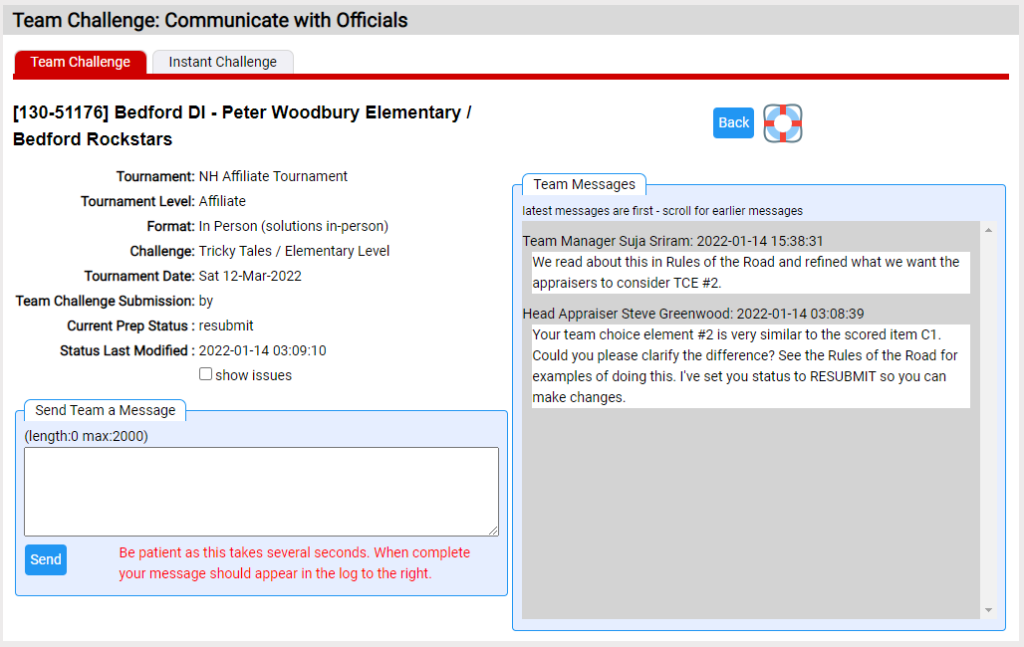Click the lifebuoy help icon
Screen dimensions: 1024x647
(x=782, y=123)
